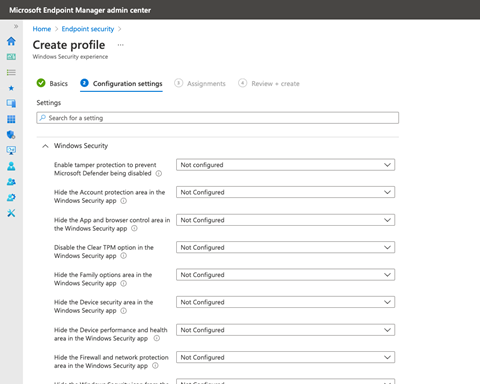The width and height of the screenshot is (480, 384).
Task: Click info icon for Family options setting
Action: pos(123,283)
